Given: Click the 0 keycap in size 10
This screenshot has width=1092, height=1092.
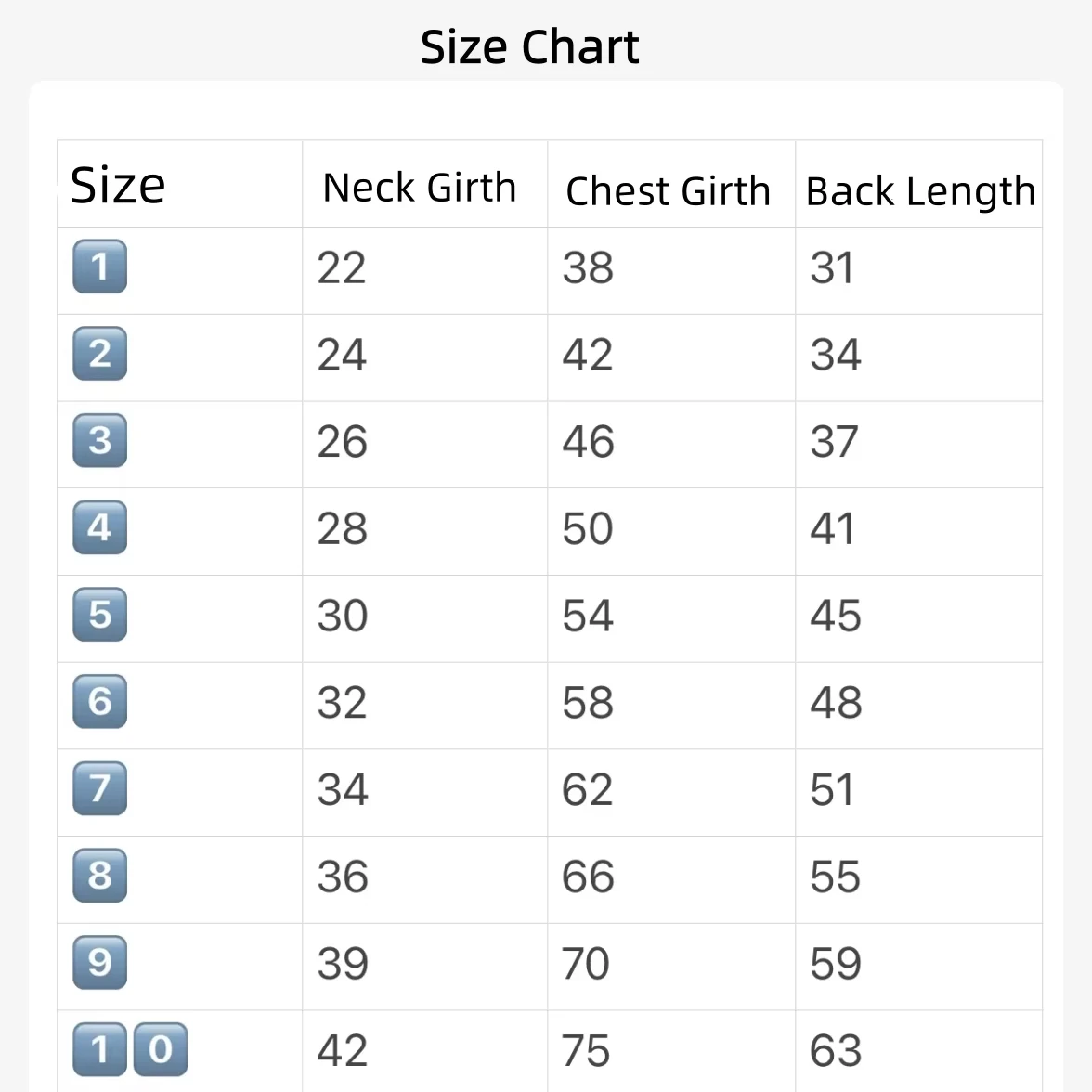Looking at the screenshot, I should [160, 1050].
